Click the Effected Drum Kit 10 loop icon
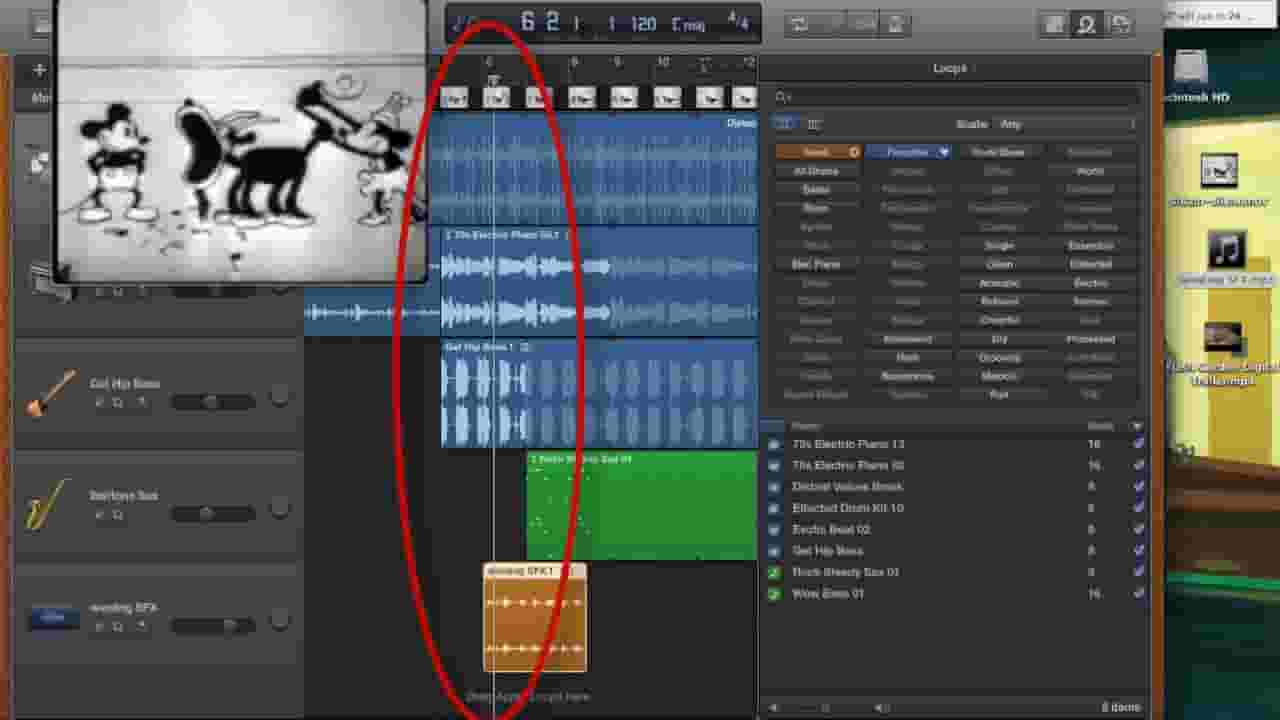This screenshot has width=1280, height=720. tap(773, 508)
